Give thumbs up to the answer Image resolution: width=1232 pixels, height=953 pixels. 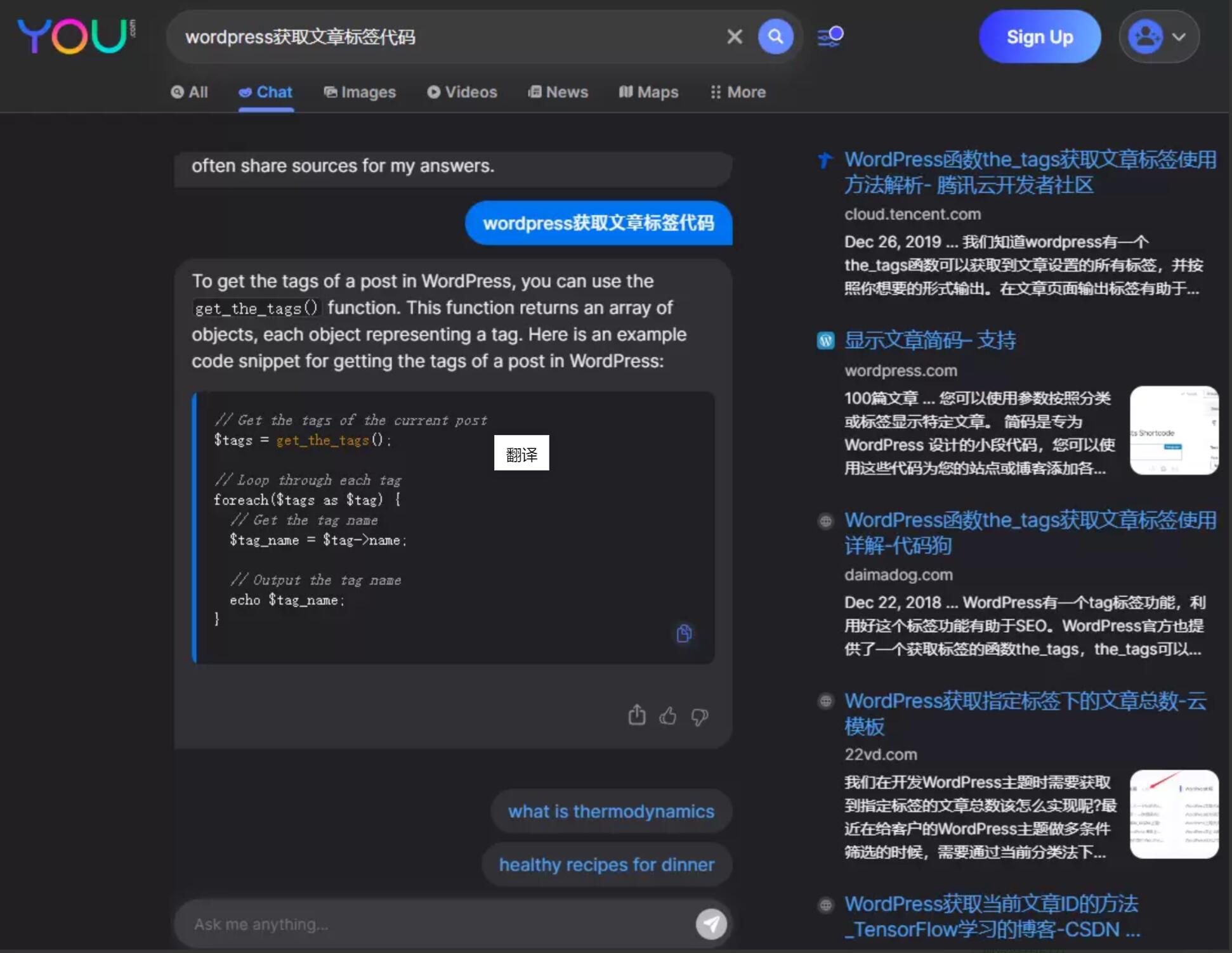pos(667,716)
